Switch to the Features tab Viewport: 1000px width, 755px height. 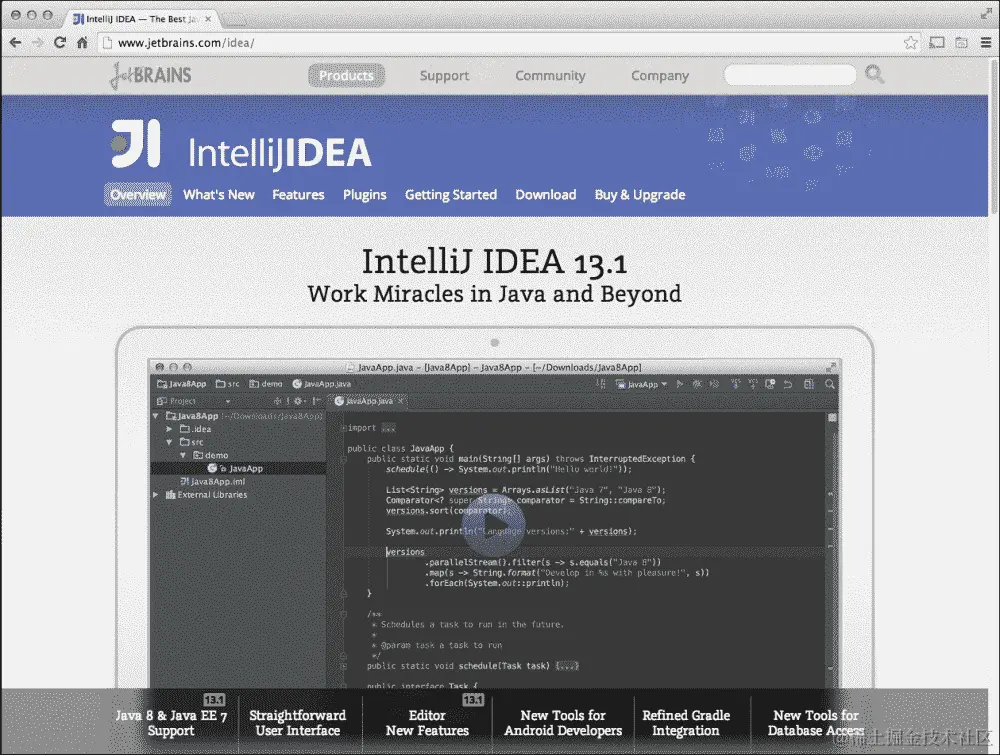(x=298, y=194)
